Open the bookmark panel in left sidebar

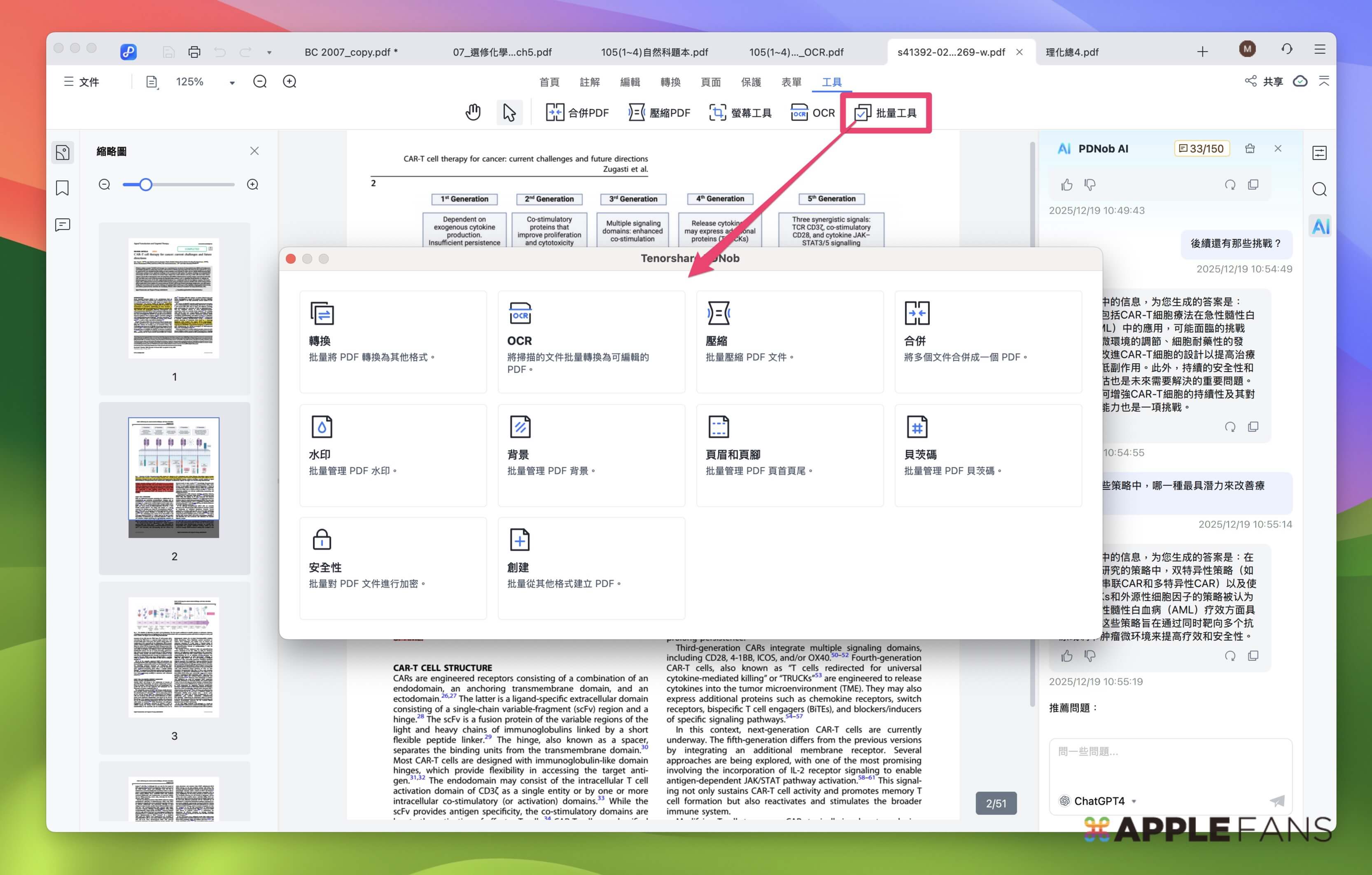[63, 188]
